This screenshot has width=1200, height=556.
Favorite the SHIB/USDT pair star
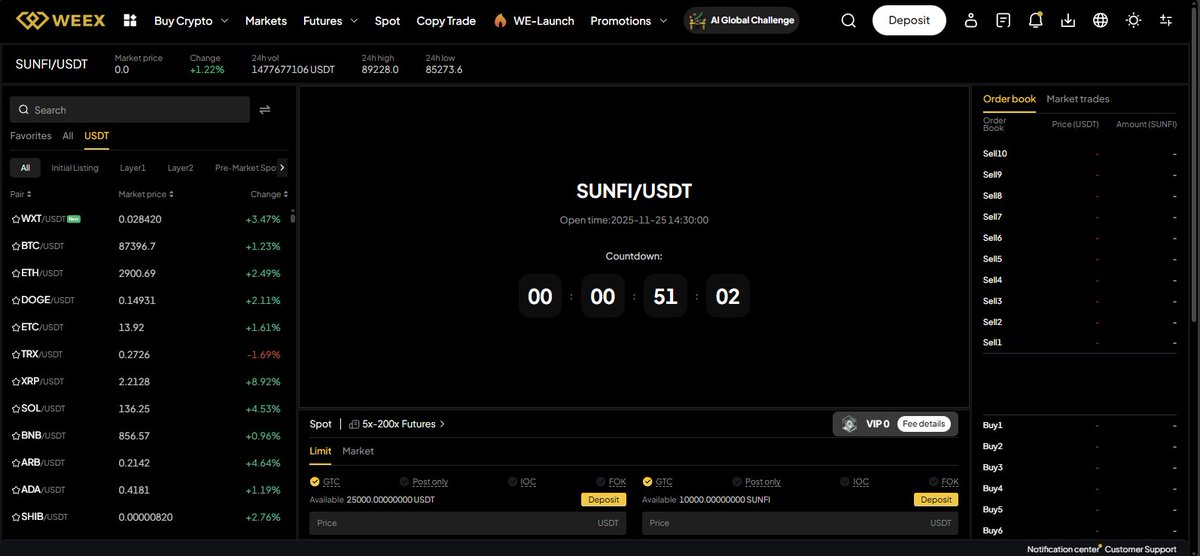(x=15, y=517)
